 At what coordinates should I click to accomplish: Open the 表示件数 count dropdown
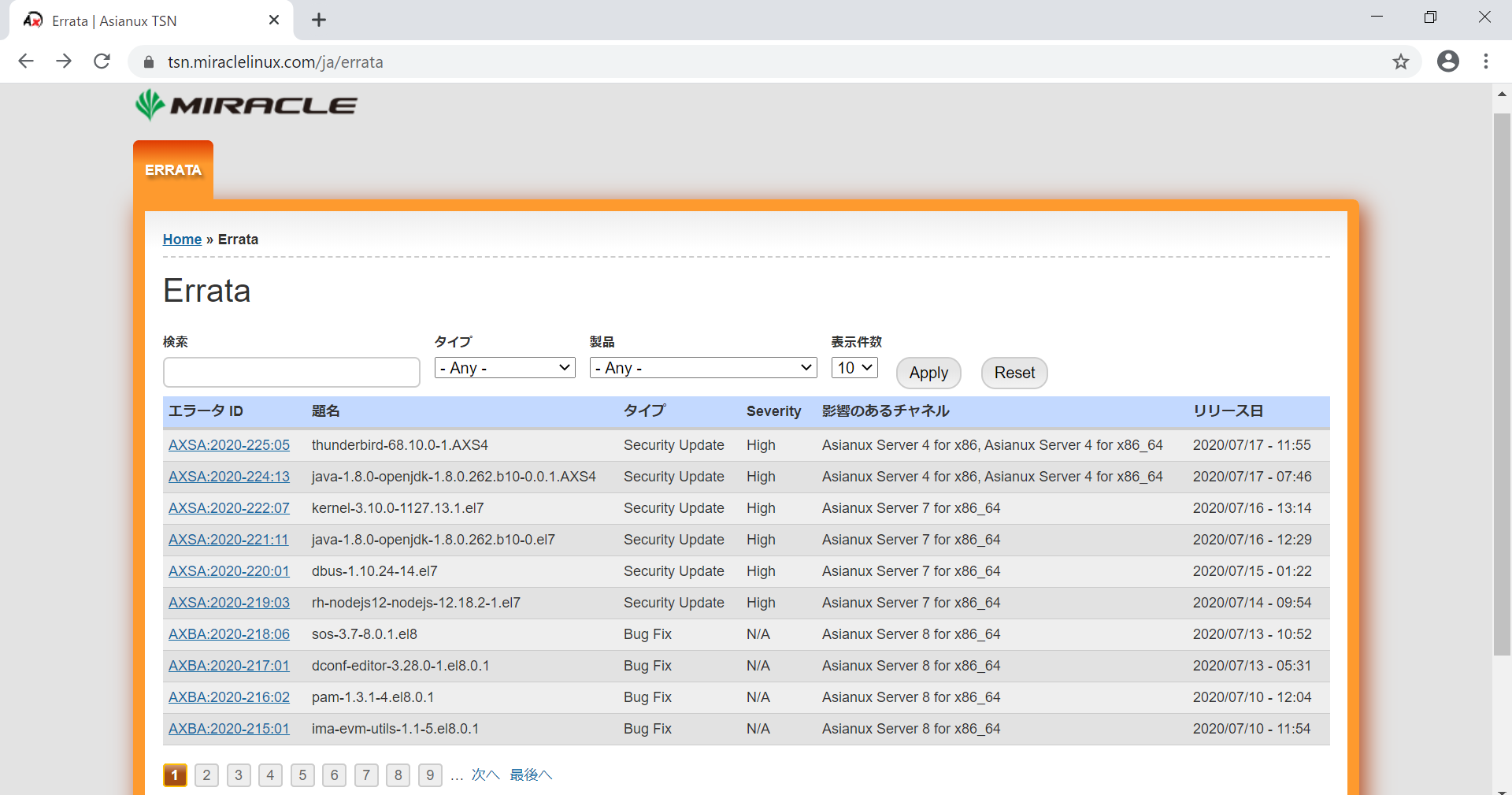[x=854, y=368]
